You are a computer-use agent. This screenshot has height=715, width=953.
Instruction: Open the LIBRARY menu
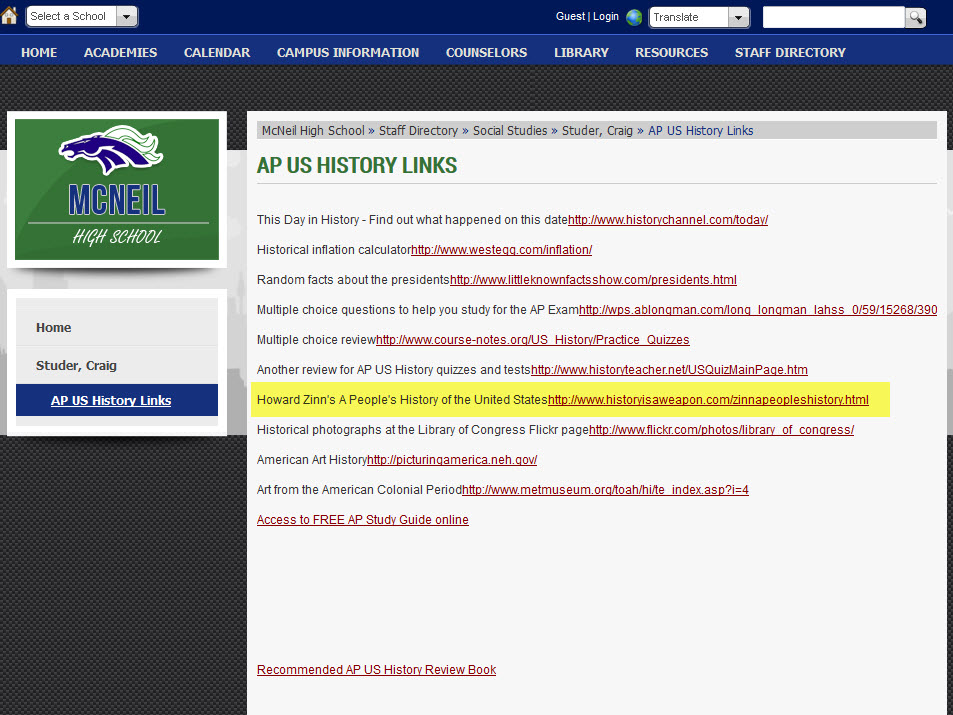[x=581, y=52]
